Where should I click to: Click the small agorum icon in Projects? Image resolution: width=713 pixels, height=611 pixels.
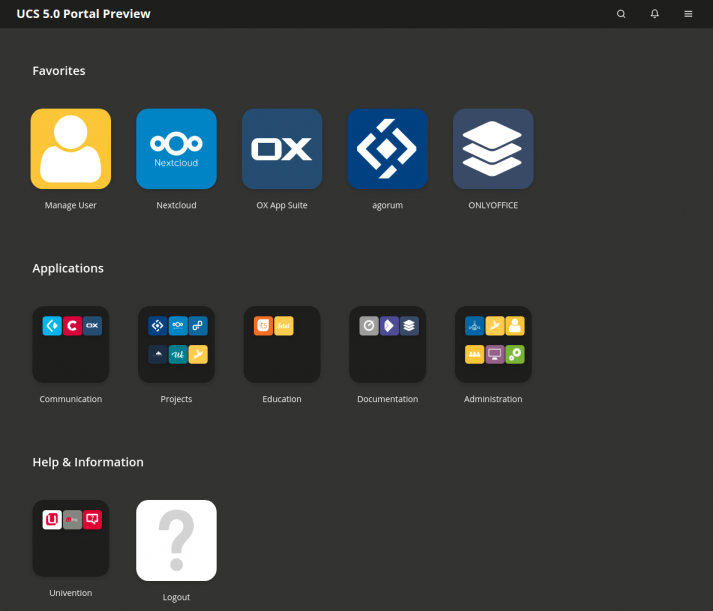click(x=158, y=326)
